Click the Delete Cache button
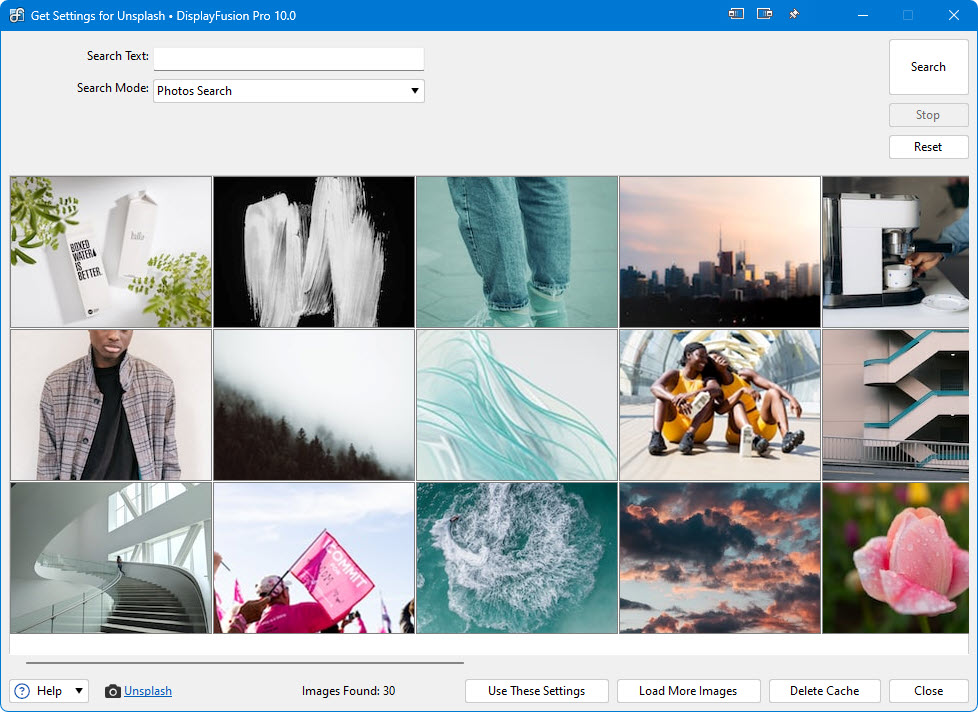Viewport: 978px width, 712px height. pos(824,691)
